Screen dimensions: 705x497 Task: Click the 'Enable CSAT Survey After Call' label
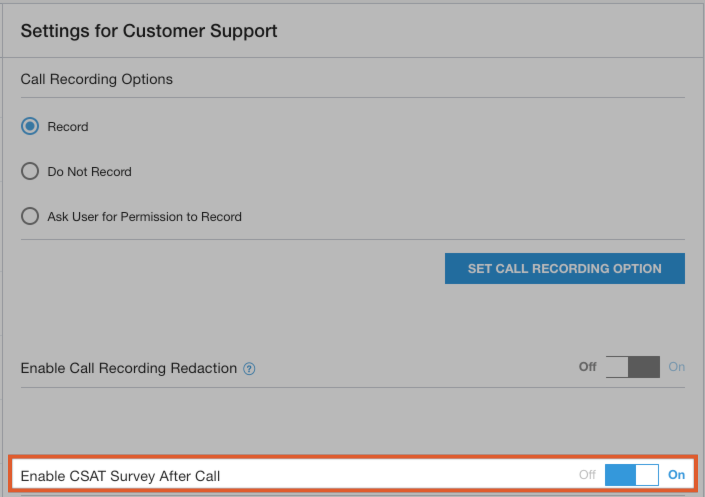pos(120,476)
